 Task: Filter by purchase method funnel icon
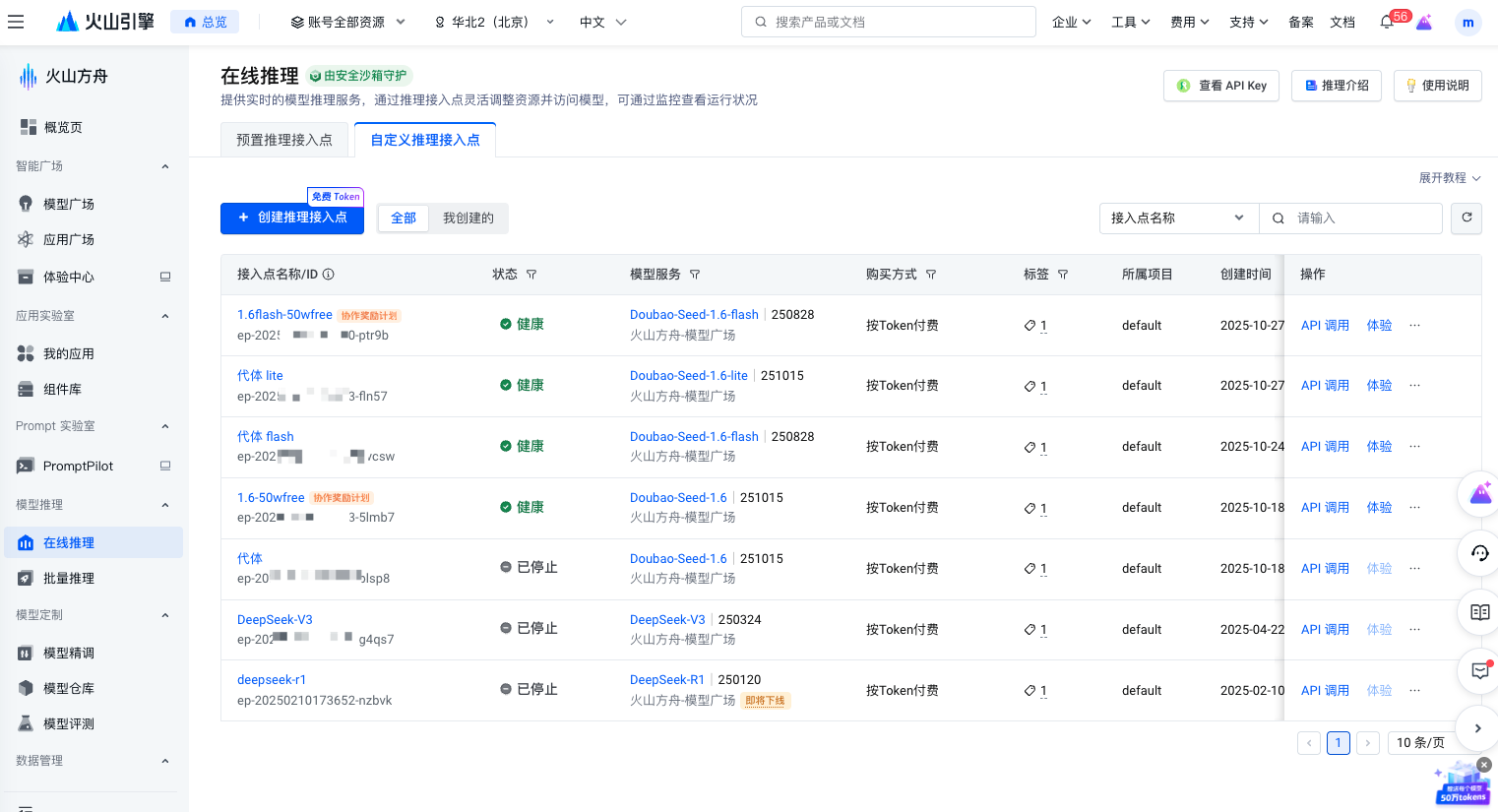(931, 275)
